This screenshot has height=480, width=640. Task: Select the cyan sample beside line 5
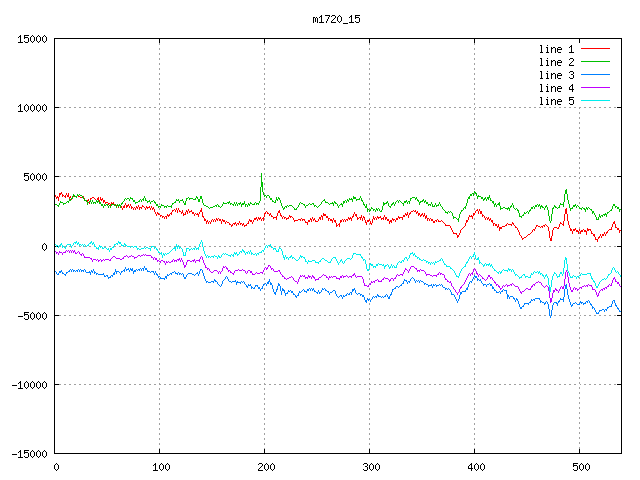coord(595,101)
